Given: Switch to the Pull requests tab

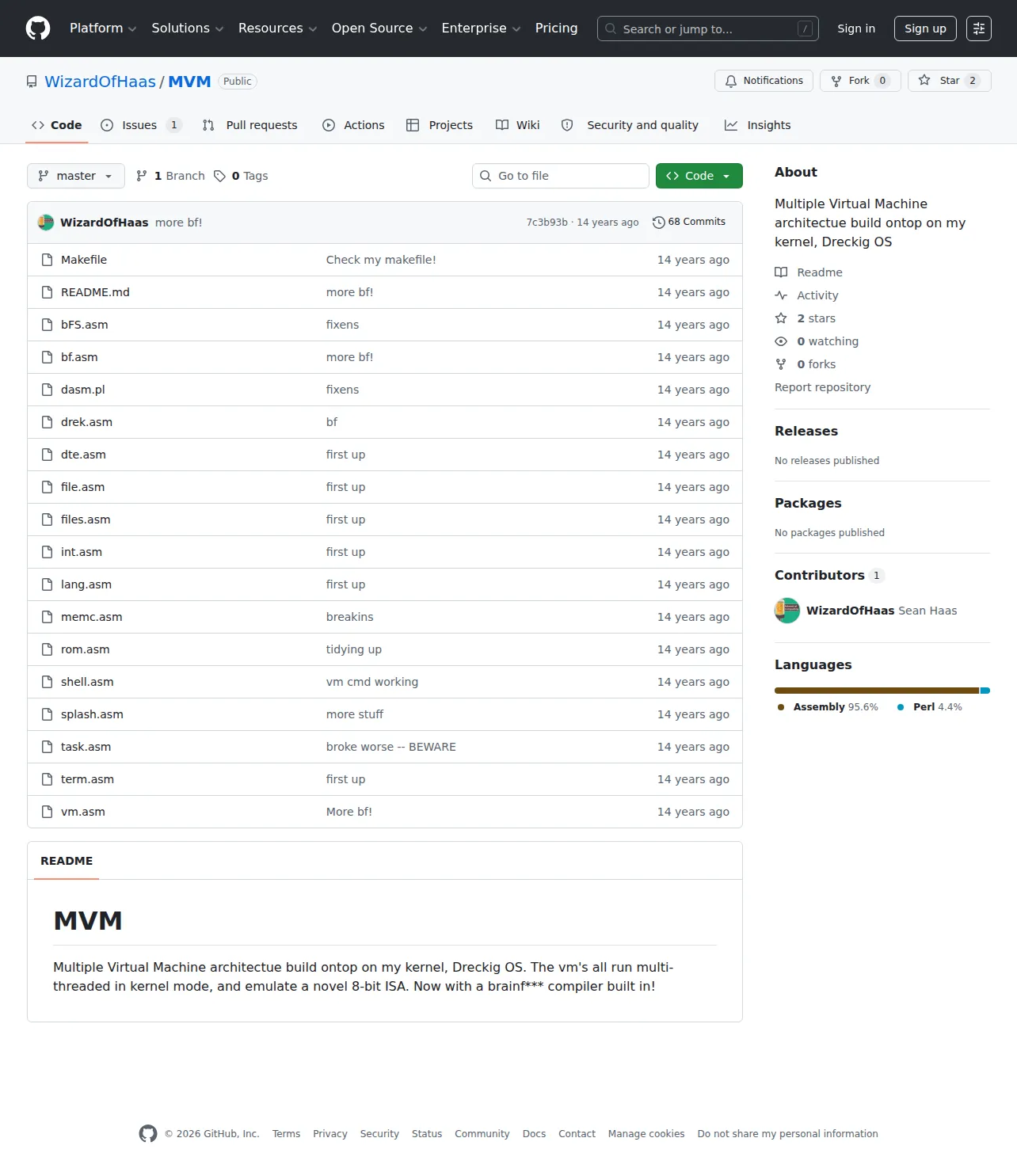Looking at the screenshot, I should pyautogui.click(x=250, y=125).
